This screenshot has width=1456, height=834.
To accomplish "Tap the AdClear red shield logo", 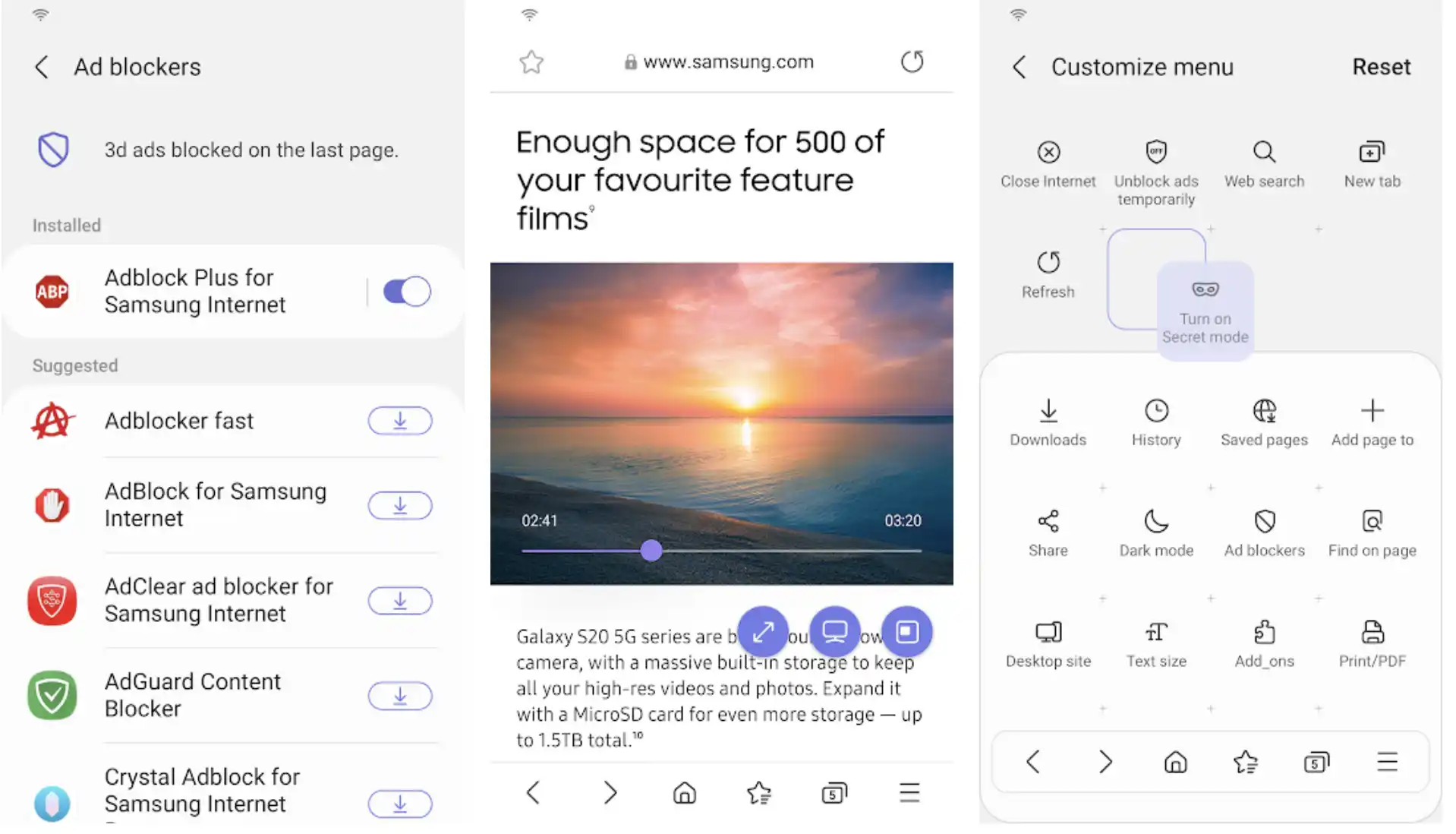I will 52,600.
